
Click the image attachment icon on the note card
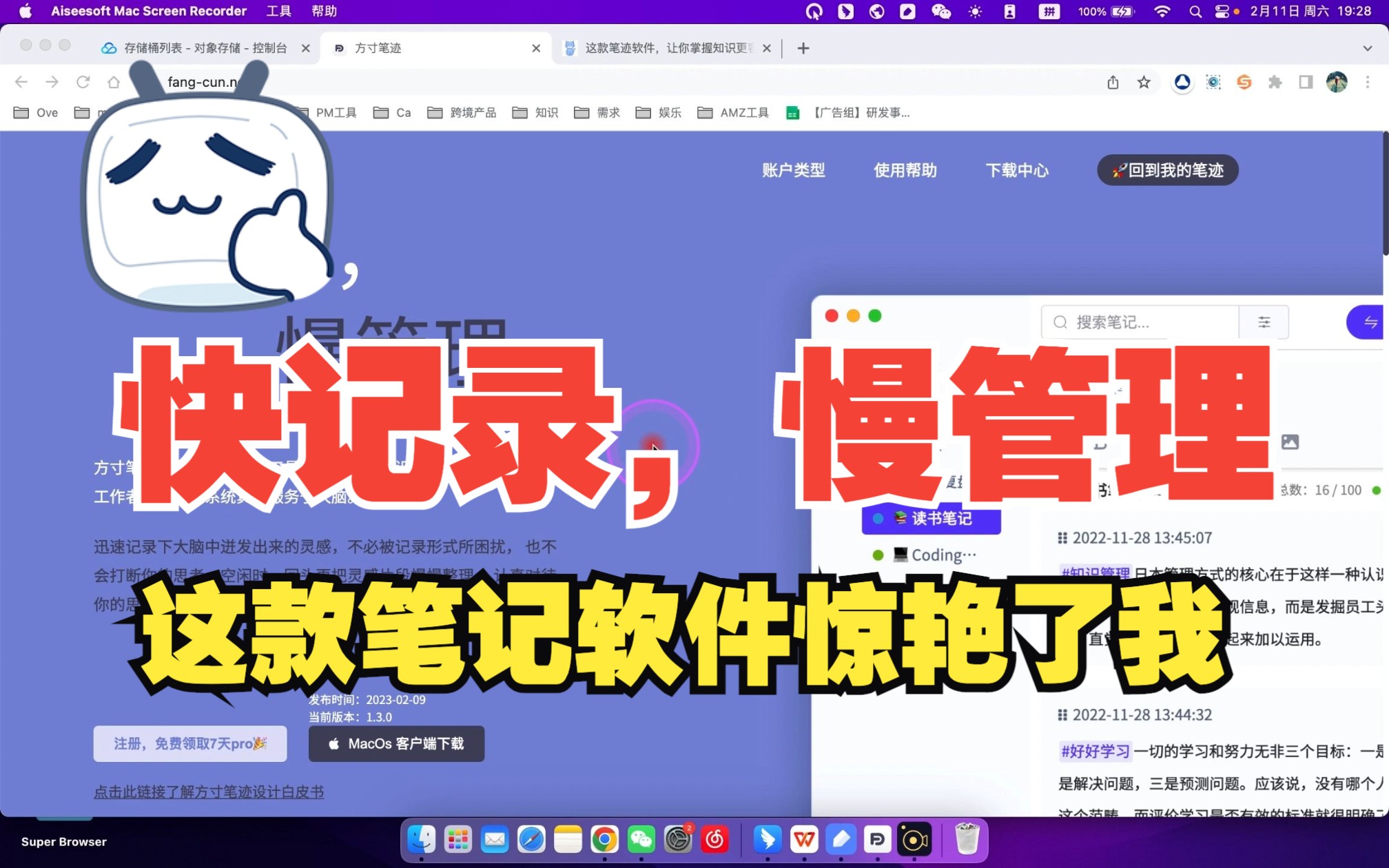1289,442
